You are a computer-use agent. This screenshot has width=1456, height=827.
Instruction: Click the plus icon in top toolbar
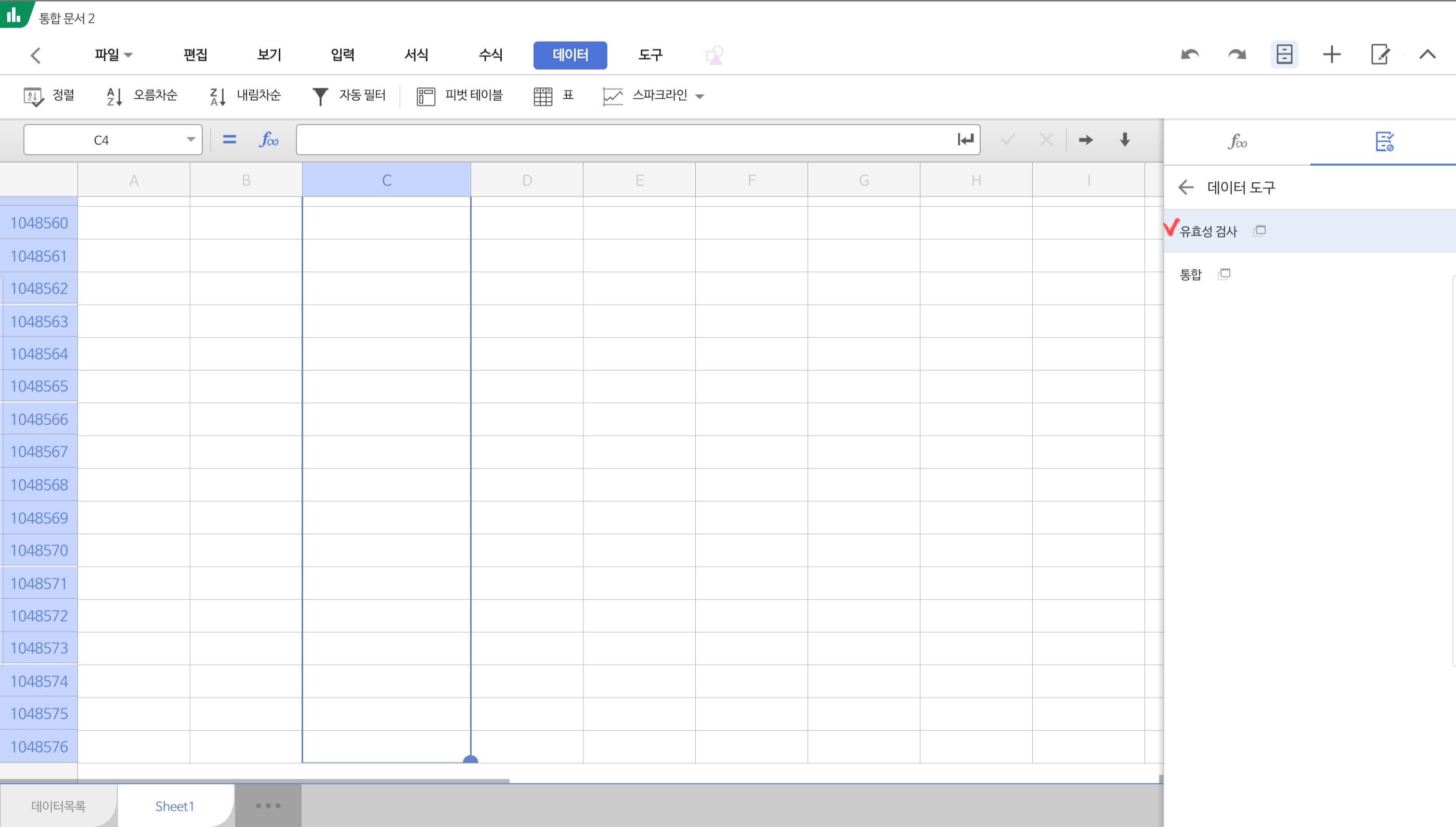1332,55
